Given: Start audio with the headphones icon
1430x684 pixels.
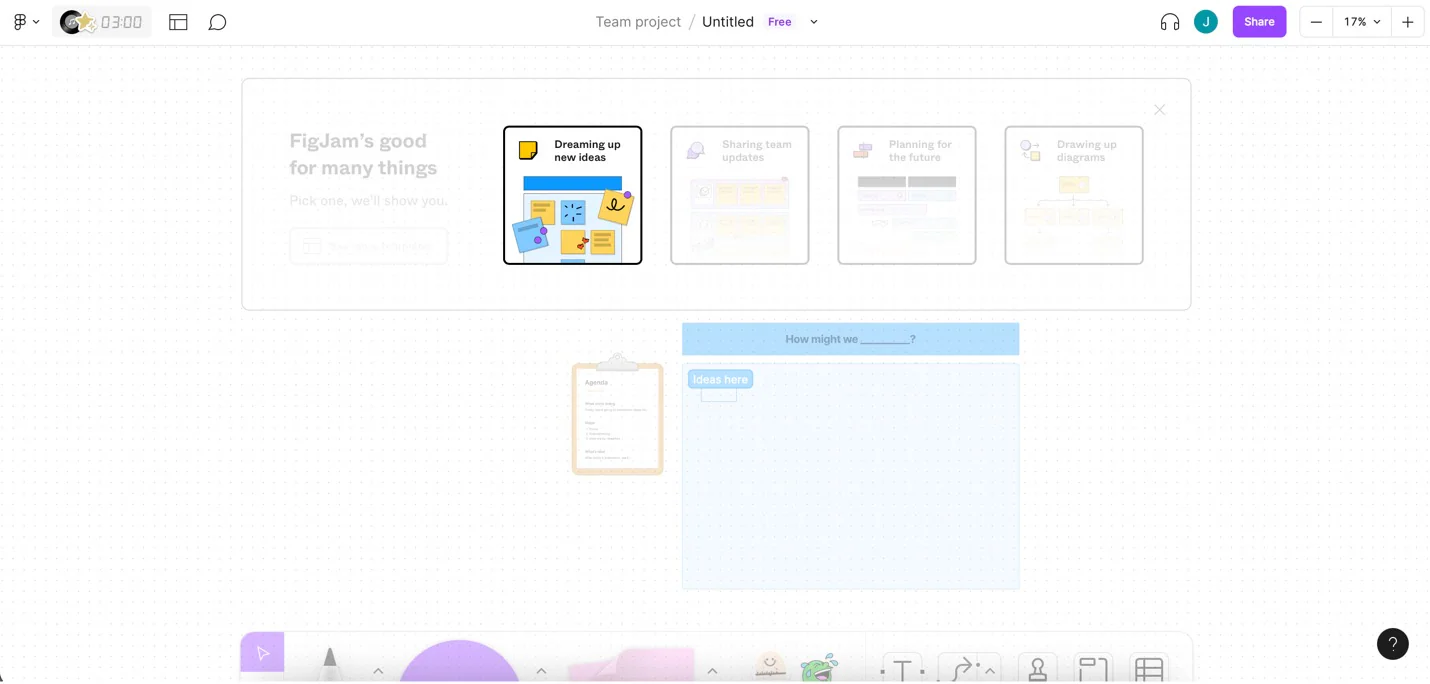Looking at the screenshot, I should pos(1170,22).
